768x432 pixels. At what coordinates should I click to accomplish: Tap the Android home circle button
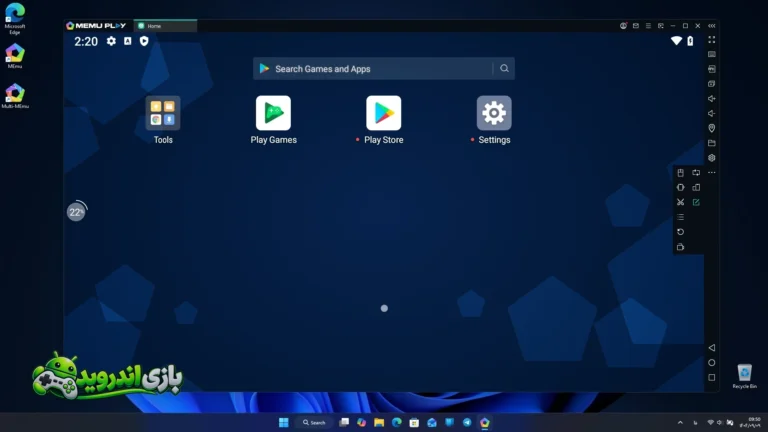tap(712, 362)
